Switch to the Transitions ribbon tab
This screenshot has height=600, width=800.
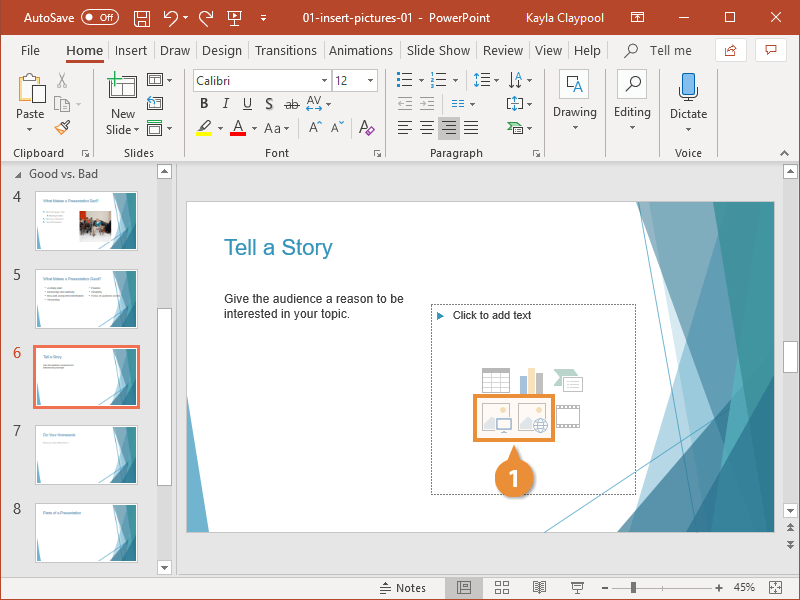[285, 50]
